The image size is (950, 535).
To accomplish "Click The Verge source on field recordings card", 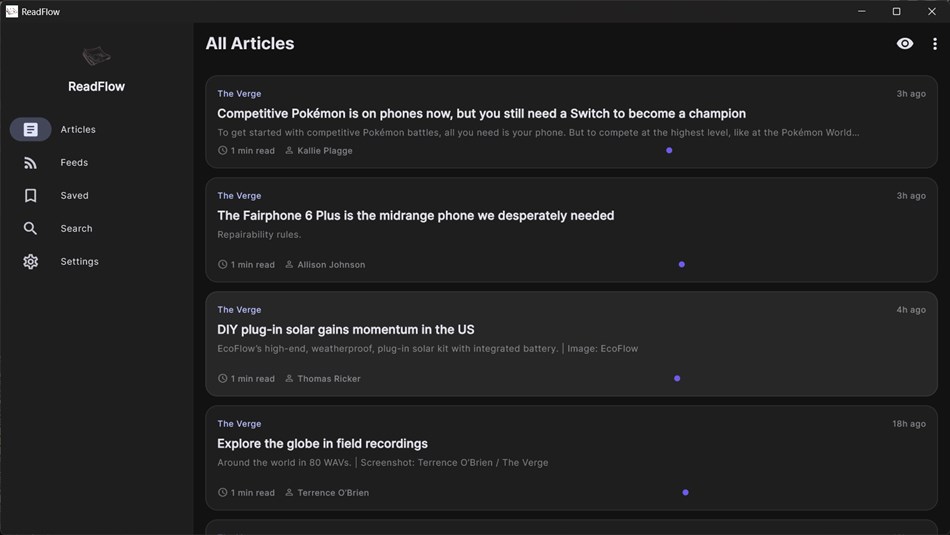I will 239,424.
